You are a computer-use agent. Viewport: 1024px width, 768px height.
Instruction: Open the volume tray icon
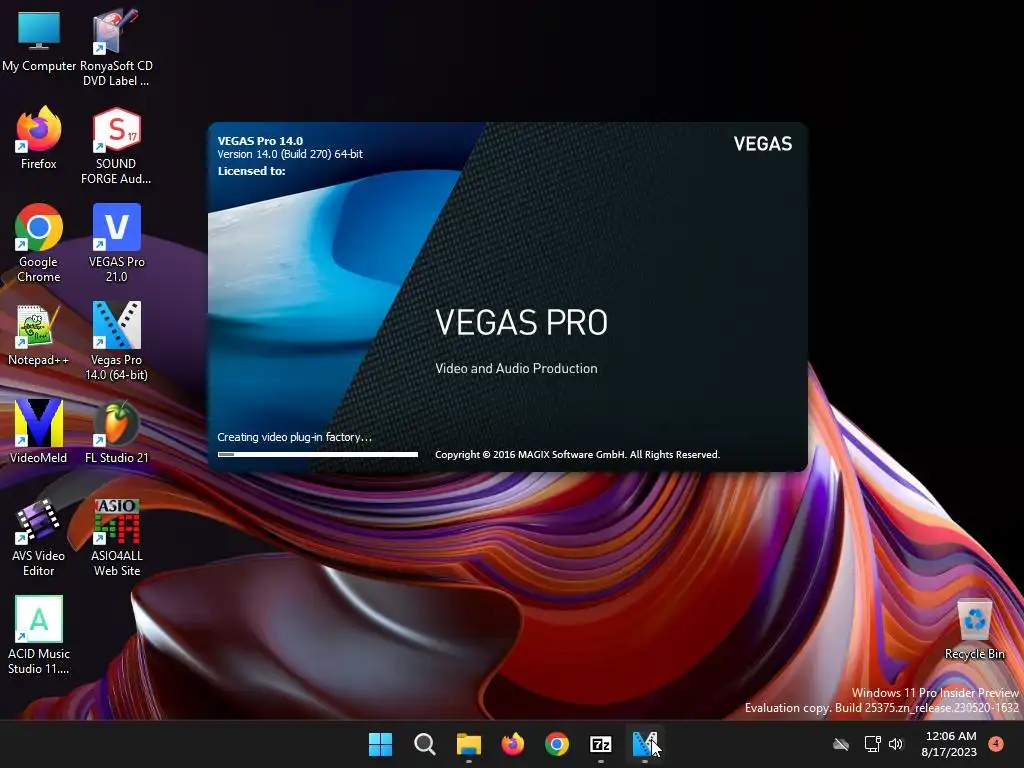coord(896,744)
